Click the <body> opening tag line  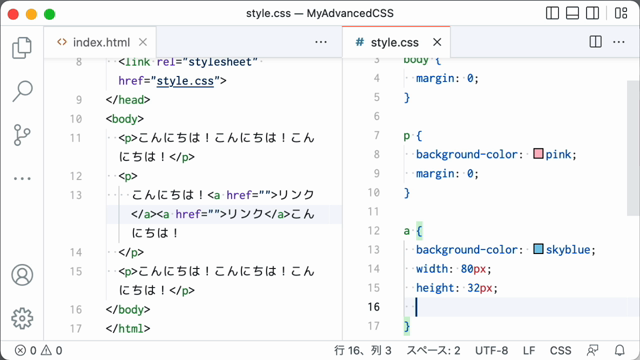tap(124, 119)
